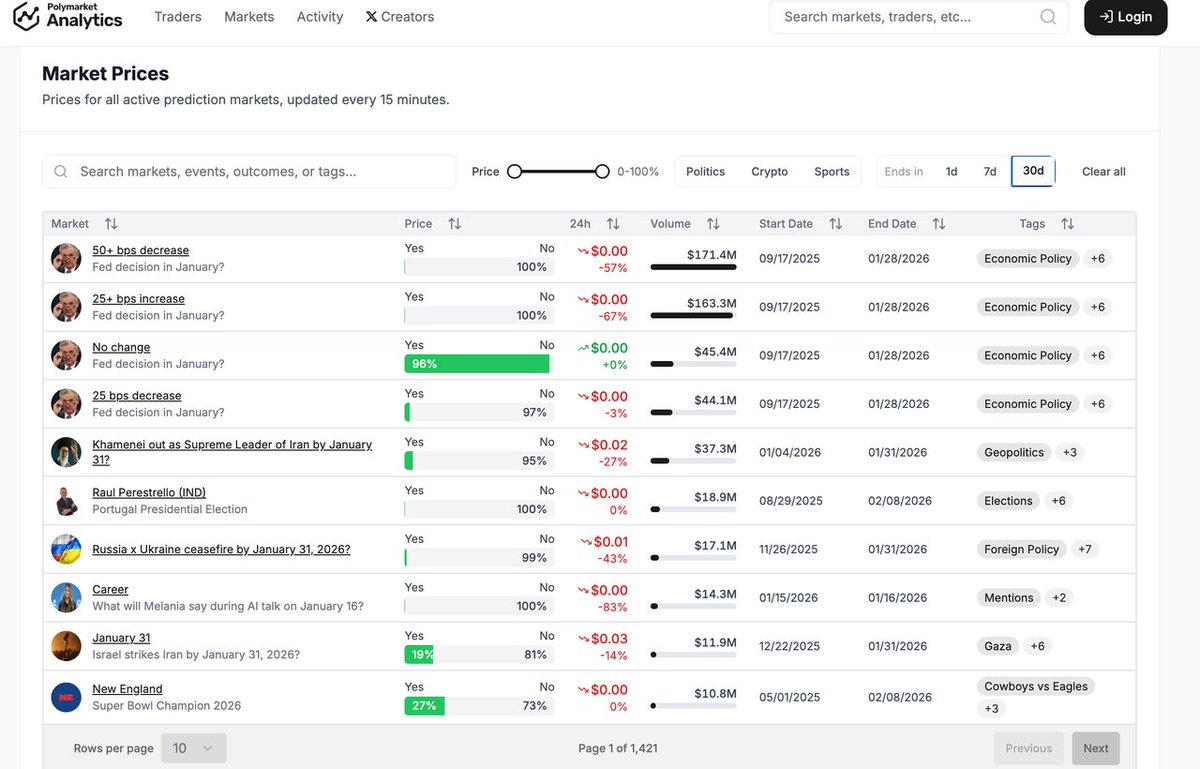Expand extra tags on the Geopolitics row
1200x769 pixels.
[1069, 452]
